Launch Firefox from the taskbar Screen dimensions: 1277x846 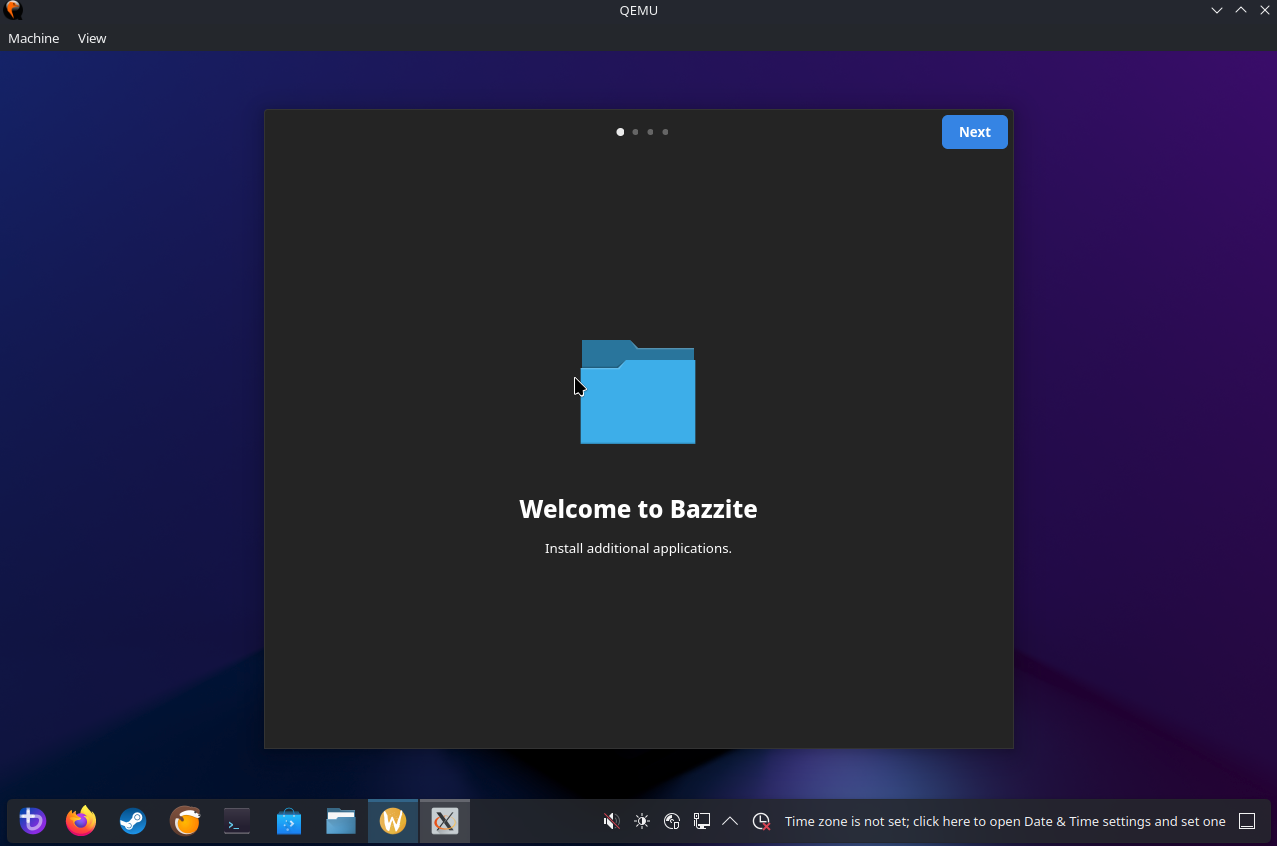click(x=81, y=821)
